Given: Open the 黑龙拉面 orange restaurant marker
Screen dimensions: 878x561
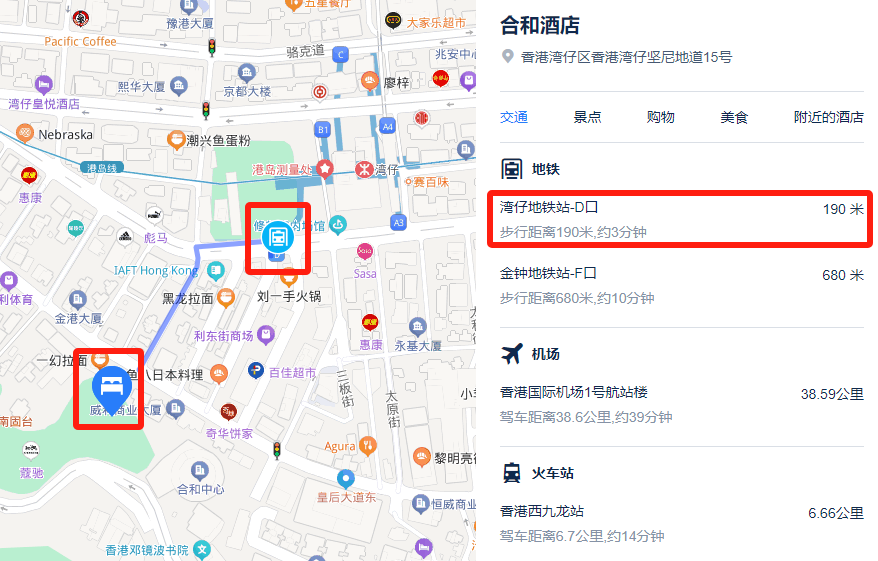Looking at the screenshot, I should coord(226,298).
